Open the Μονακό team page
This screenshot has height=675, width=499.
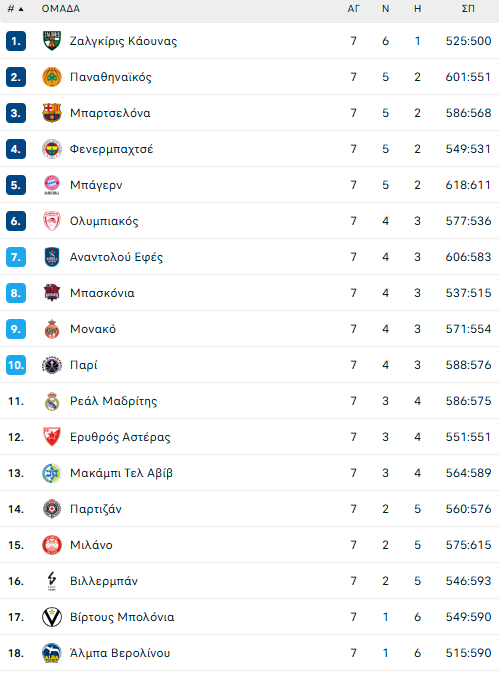pyautogui.click(x=93, y=329)
